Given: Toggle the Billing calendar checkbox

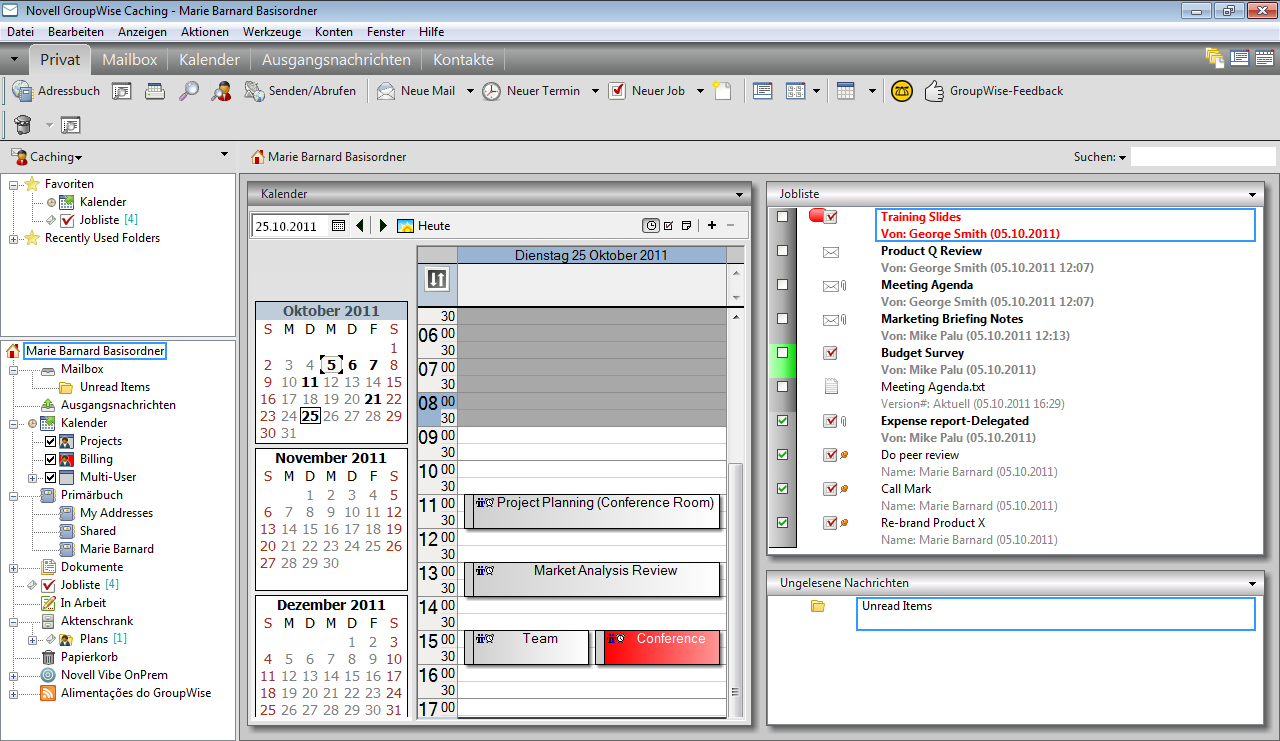Looking at the screenshot, I should 51,459.
